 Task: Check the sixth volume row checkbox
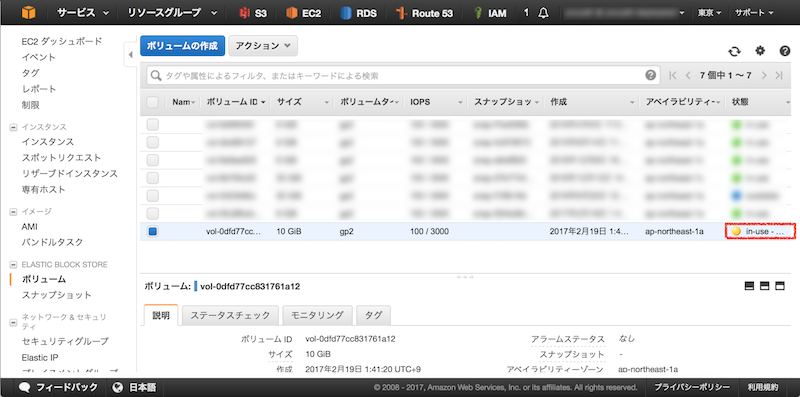point(153,213)
